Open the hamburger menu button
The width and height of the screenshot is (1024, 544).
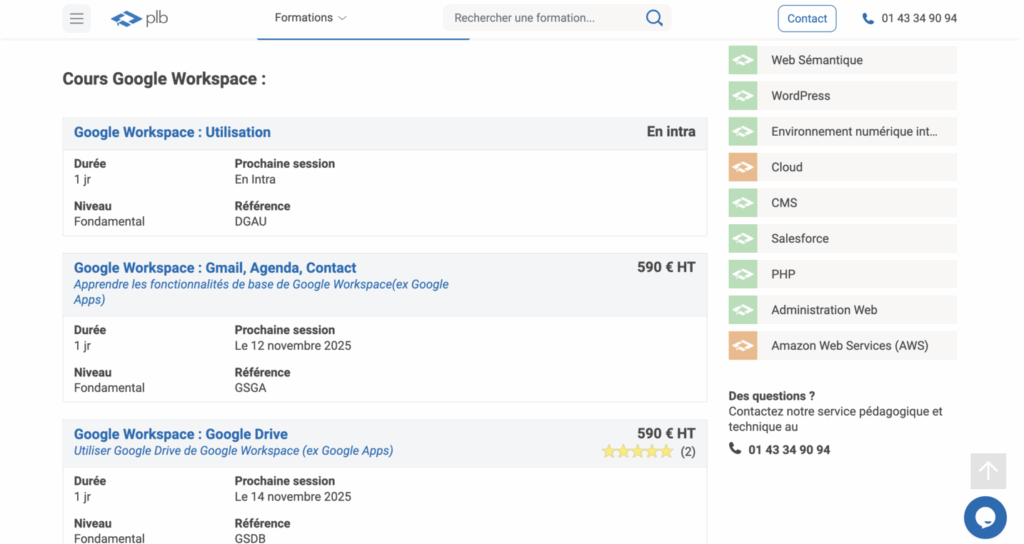76,18
